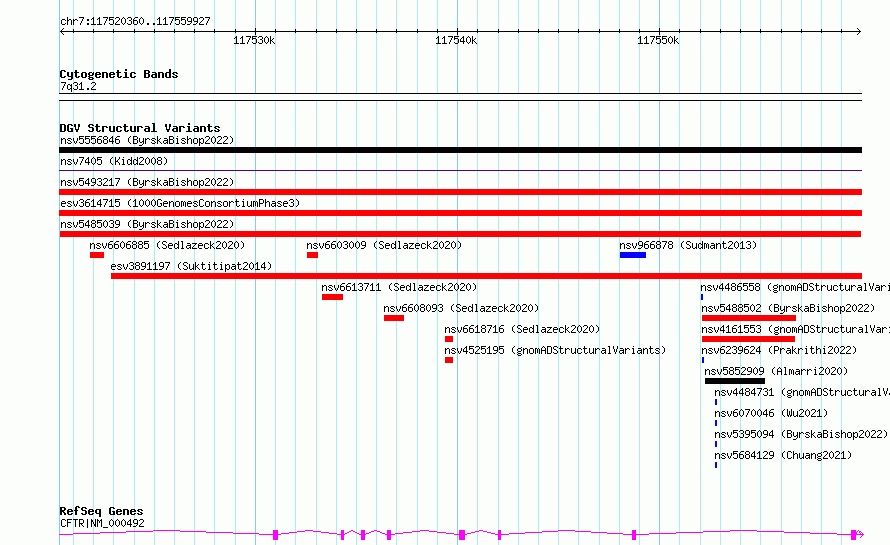Open nsv6618716 (Sedlazeck2020) label
This screenshot has height=545, width=890.
pyautogui.click(x=522, y=329)
